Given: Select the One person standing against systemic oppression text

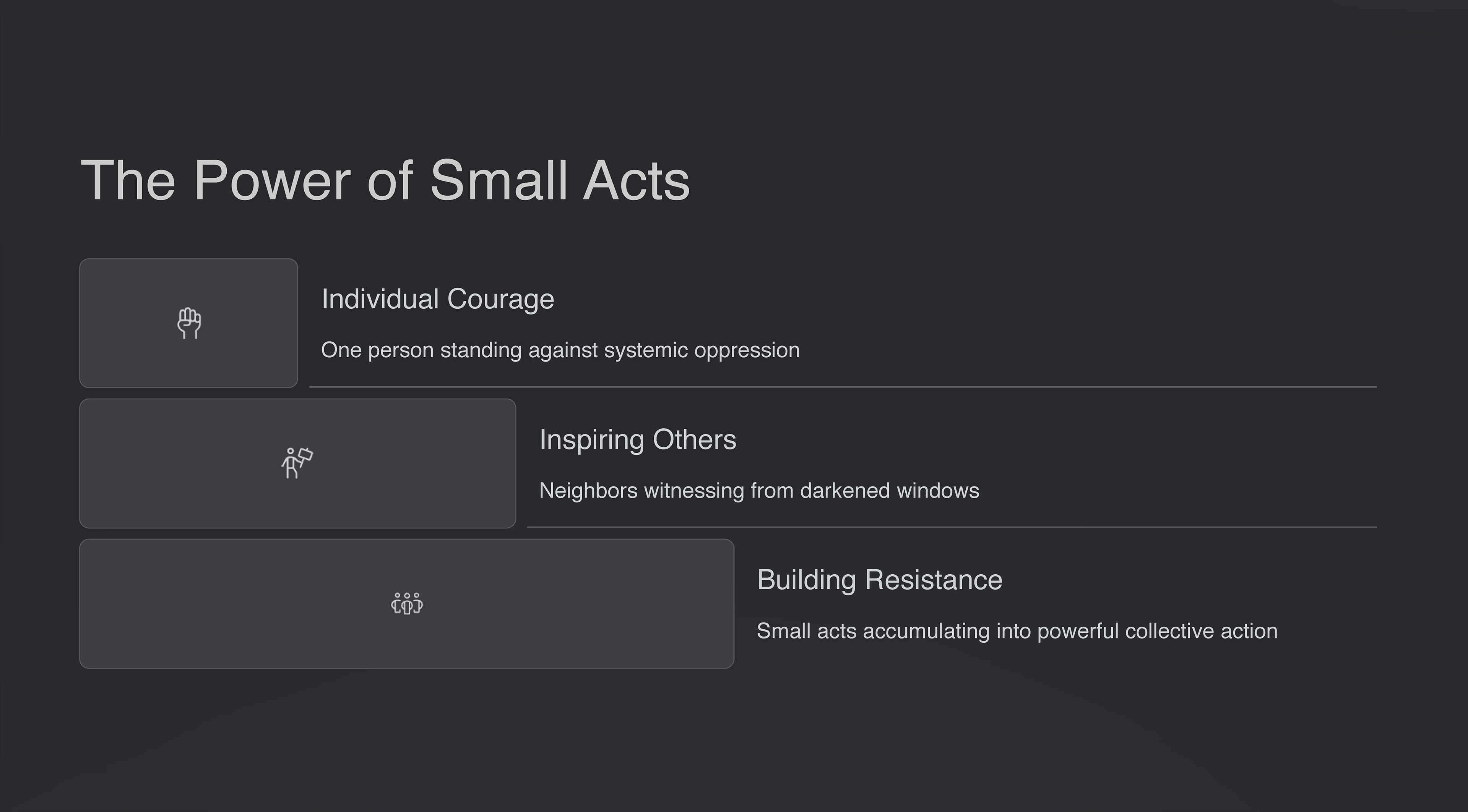Looking at the screenshot, I should click(560, 350).
